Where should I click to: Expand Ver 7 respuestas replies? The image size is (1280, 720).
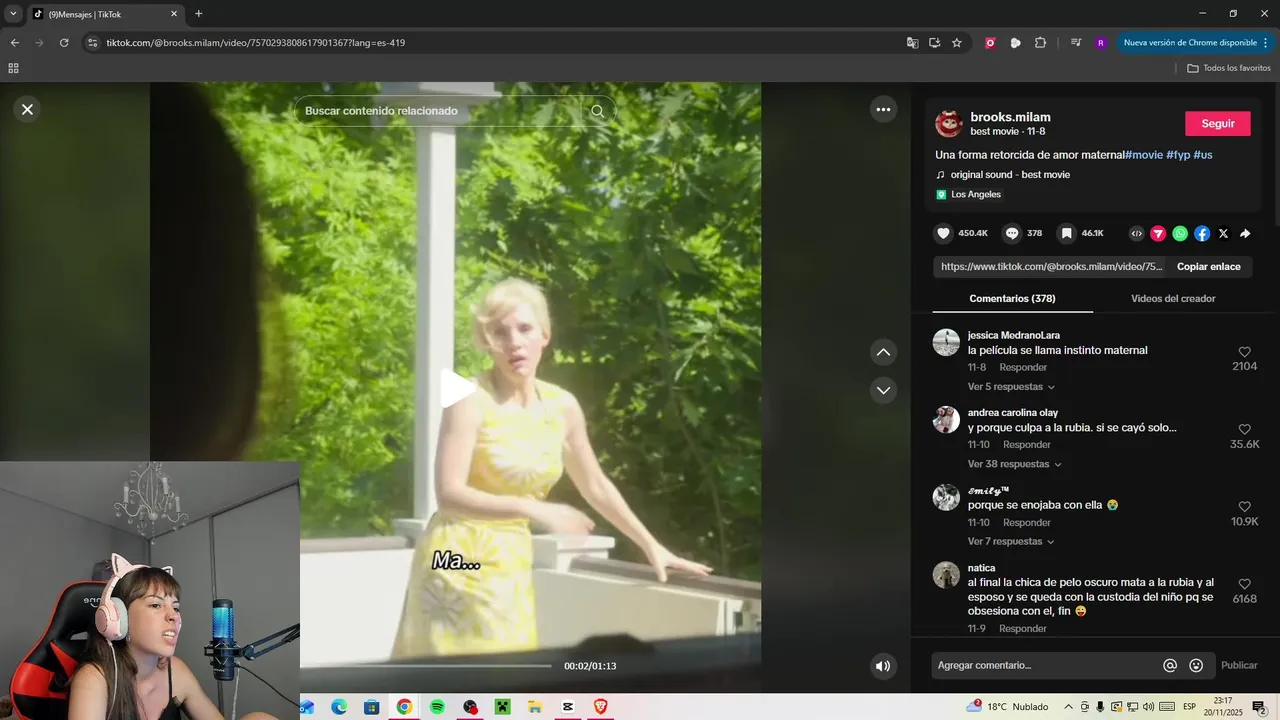[1011, 541]
